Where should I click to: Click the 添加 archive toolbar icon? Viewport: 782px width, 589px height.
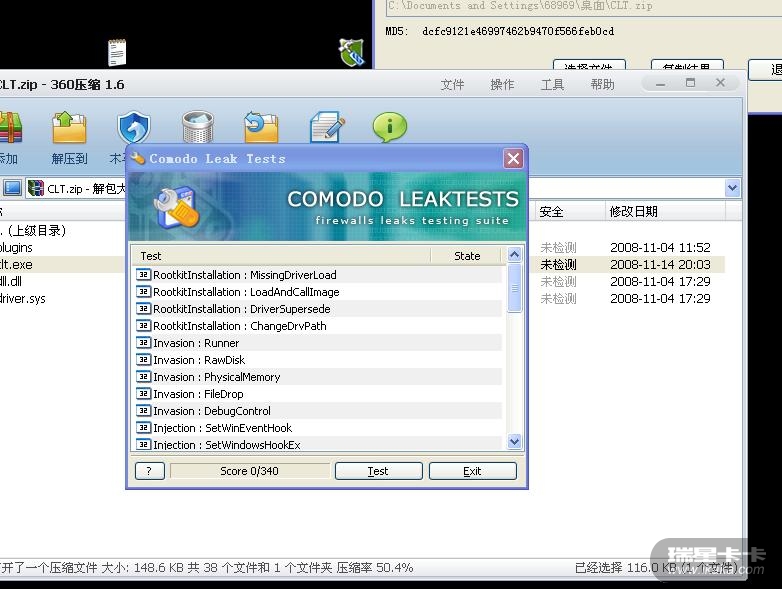coord(10,128)
